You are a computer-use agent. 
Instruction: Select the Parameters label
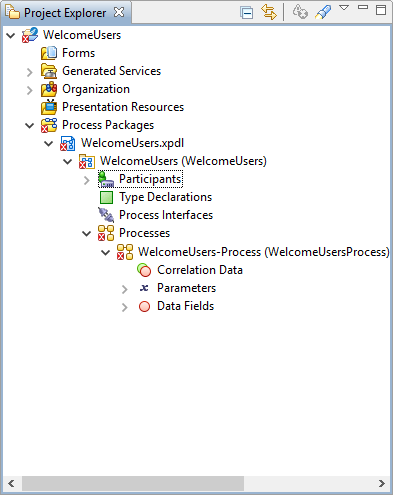coord(187,288)
